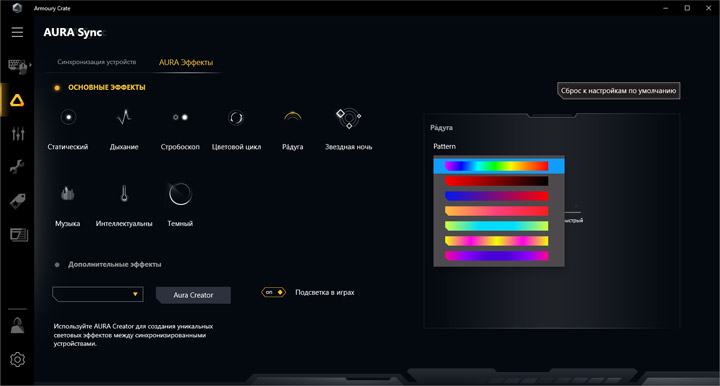Switch to Синхронизация устройств tab

pos(96,62)
